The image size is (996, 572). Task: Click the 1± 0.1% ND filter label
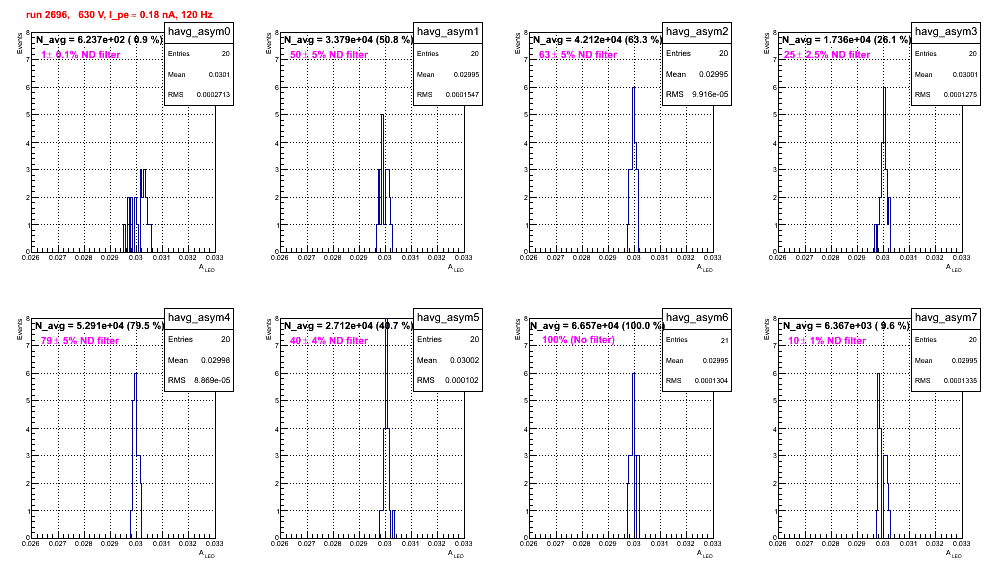tap(81, 55)
